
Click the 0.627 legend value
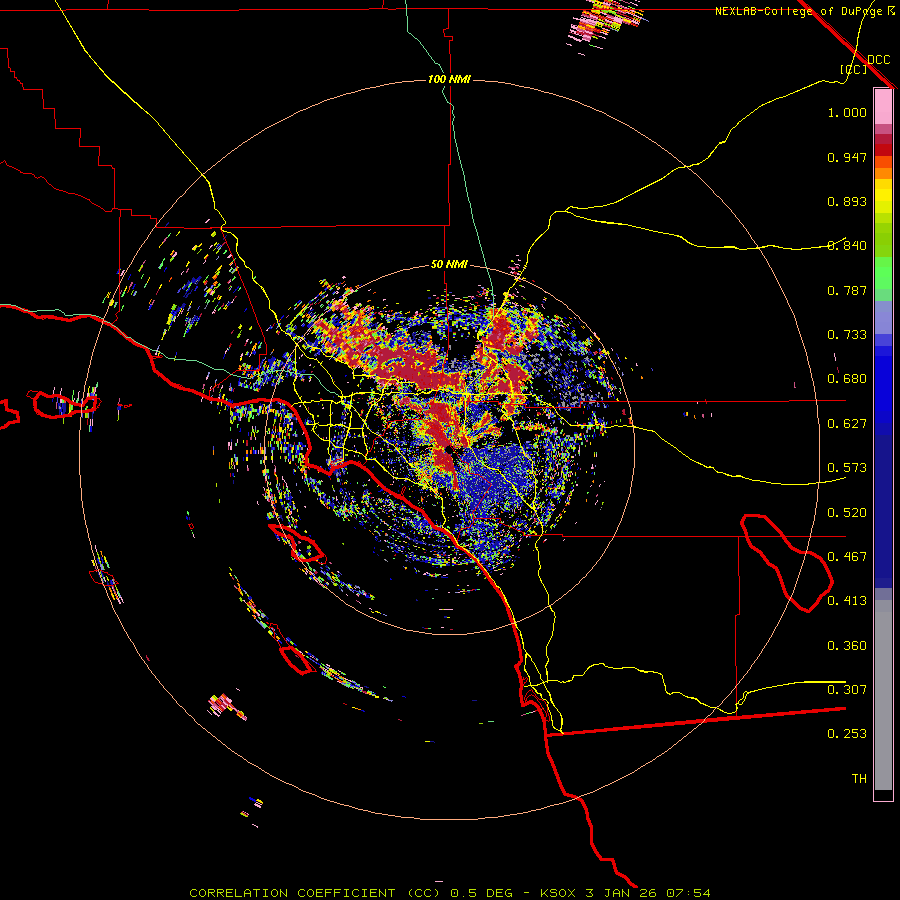coord(847,424)
